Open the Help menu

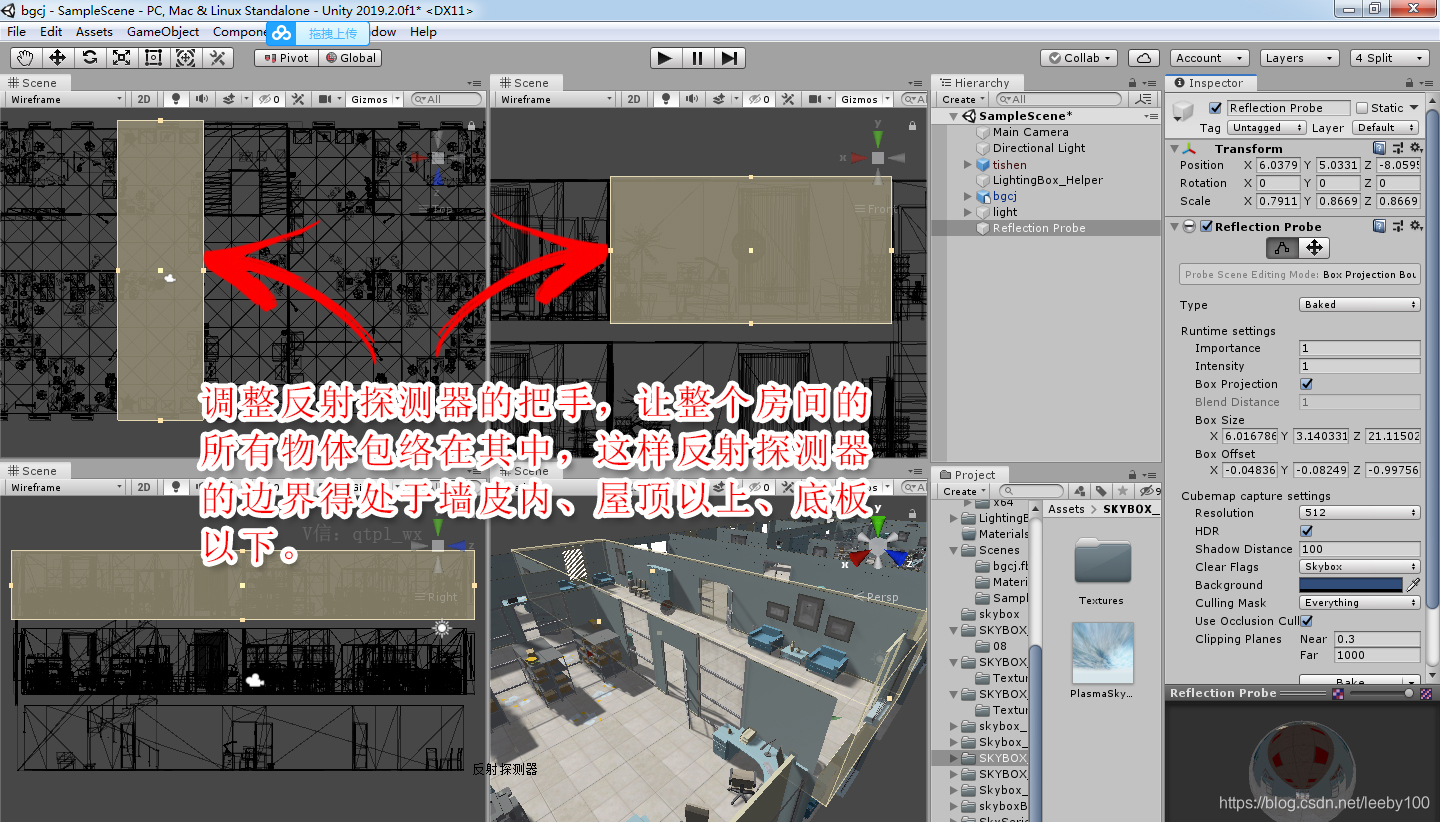[x=423, y=32]
